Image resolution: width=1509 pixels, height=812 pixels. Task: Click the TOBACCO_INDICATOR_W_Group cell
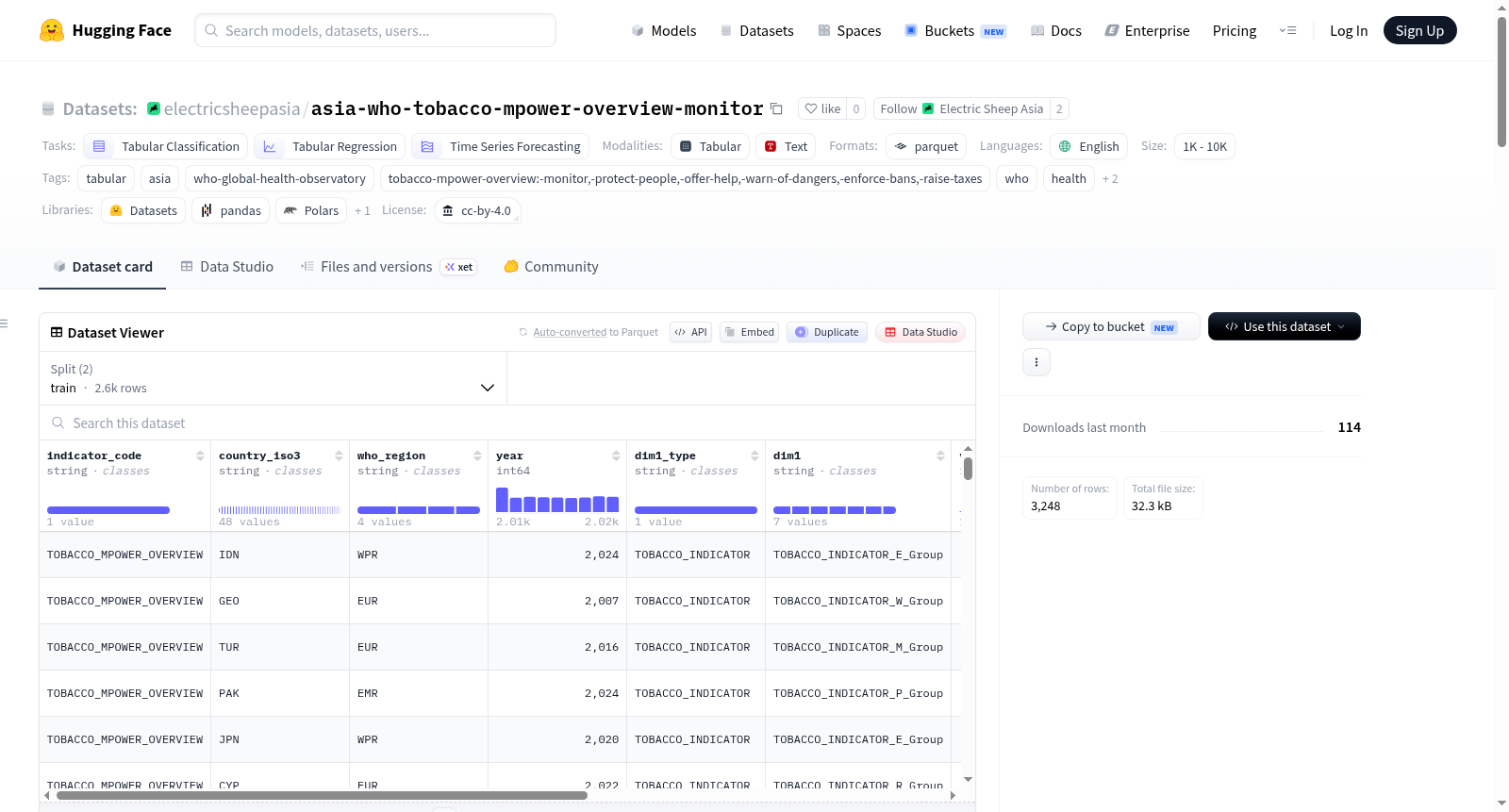coord(858,601)
